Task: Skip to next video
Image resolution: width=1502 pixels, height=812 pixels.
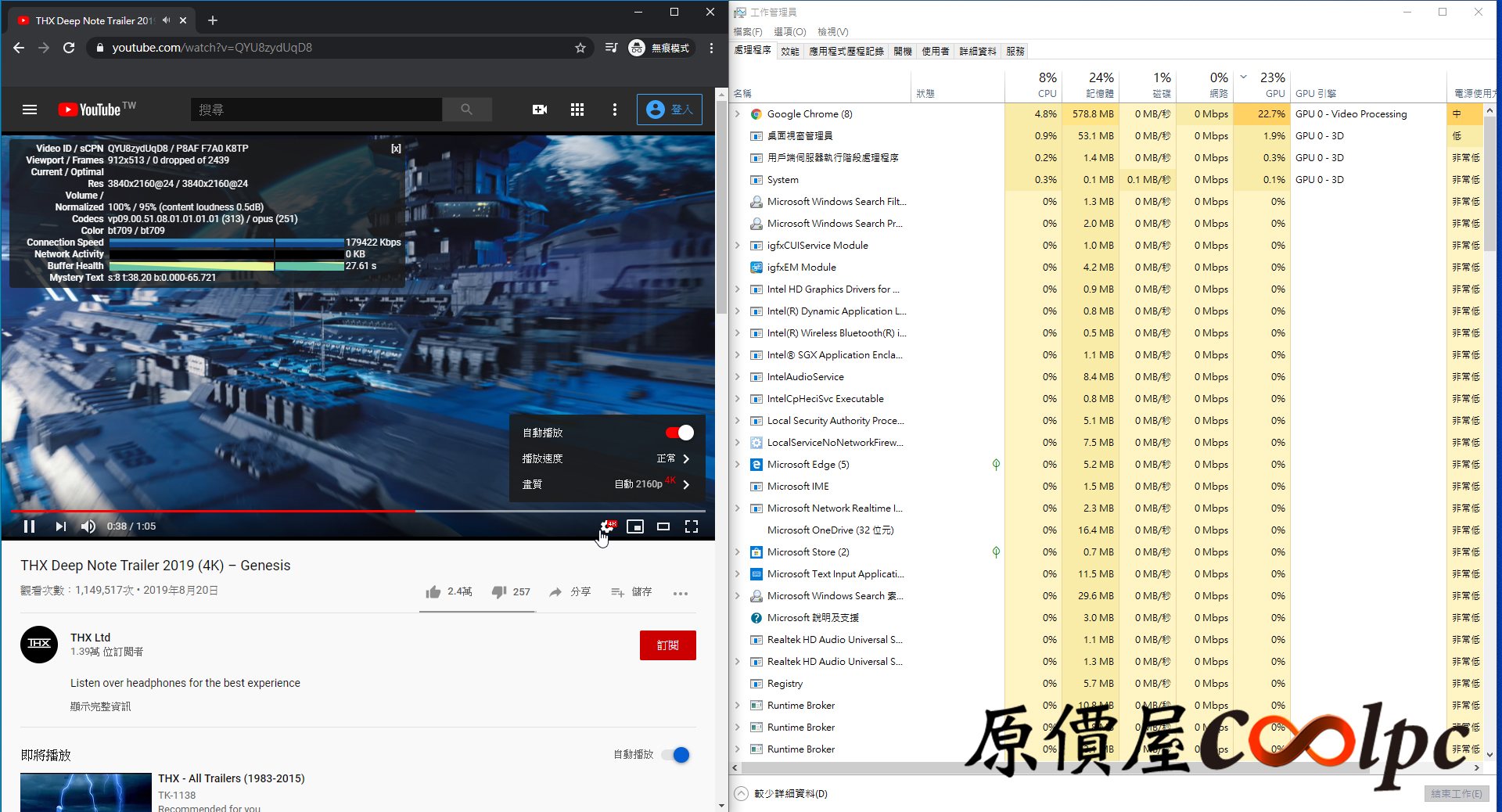Action: (x=60, y=526)
